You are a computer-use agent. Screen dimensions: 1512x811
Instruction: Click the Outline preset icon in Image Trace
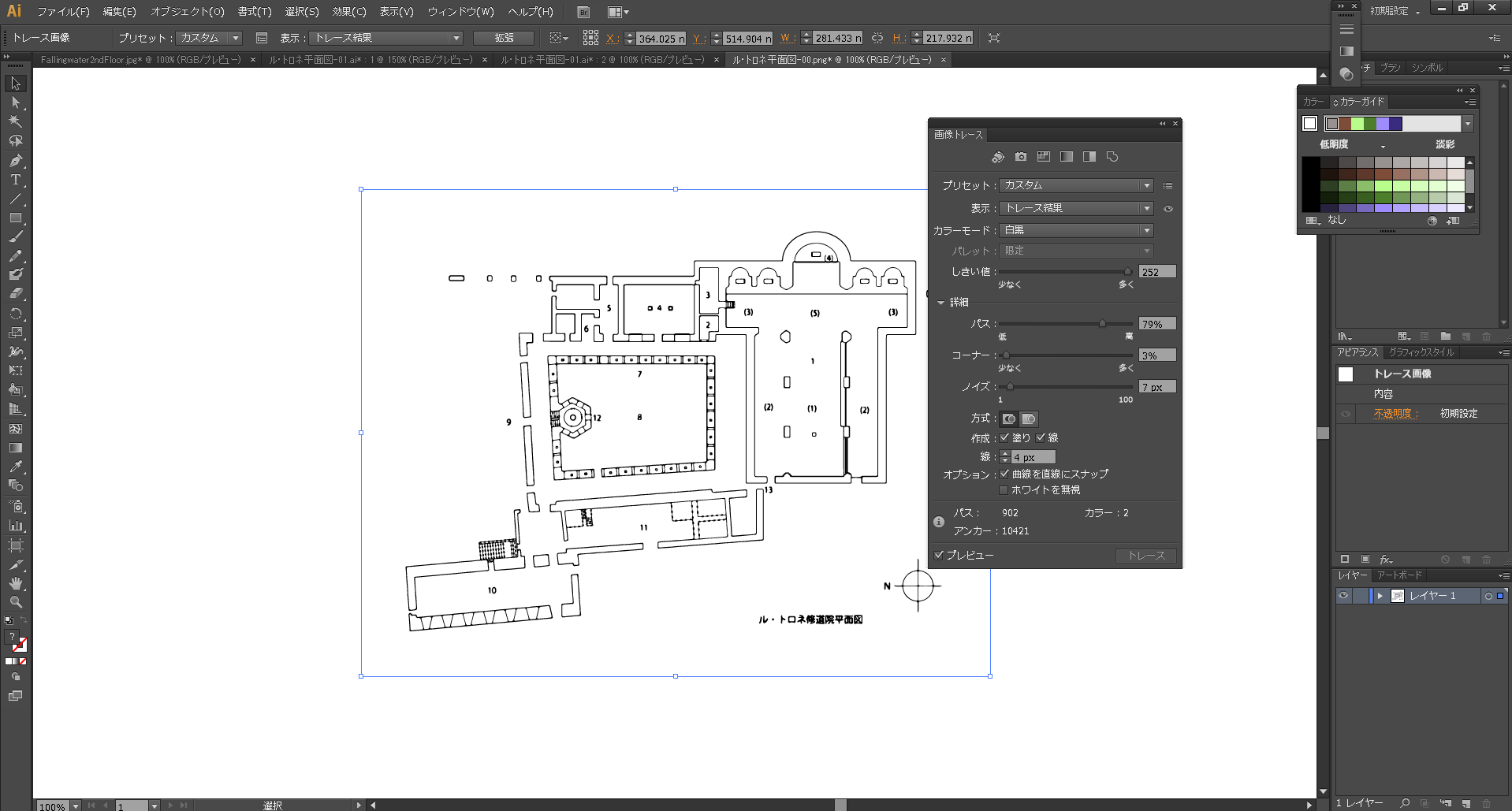pos(1112,157)
